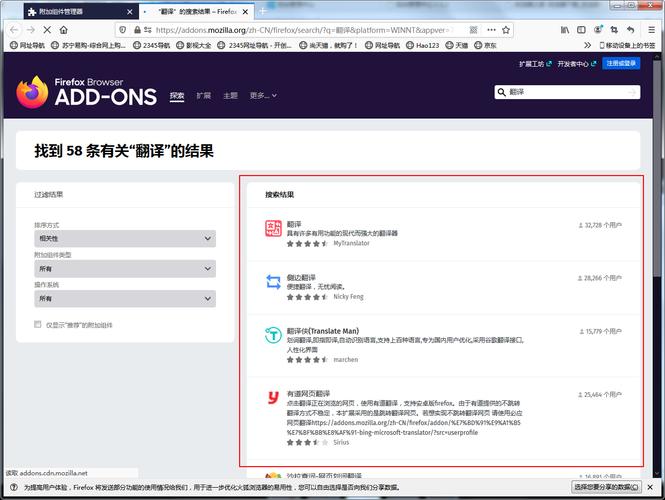
Task: Click the blue 侧边翻译 arrows icon
Action: click(x=273, y=282)
